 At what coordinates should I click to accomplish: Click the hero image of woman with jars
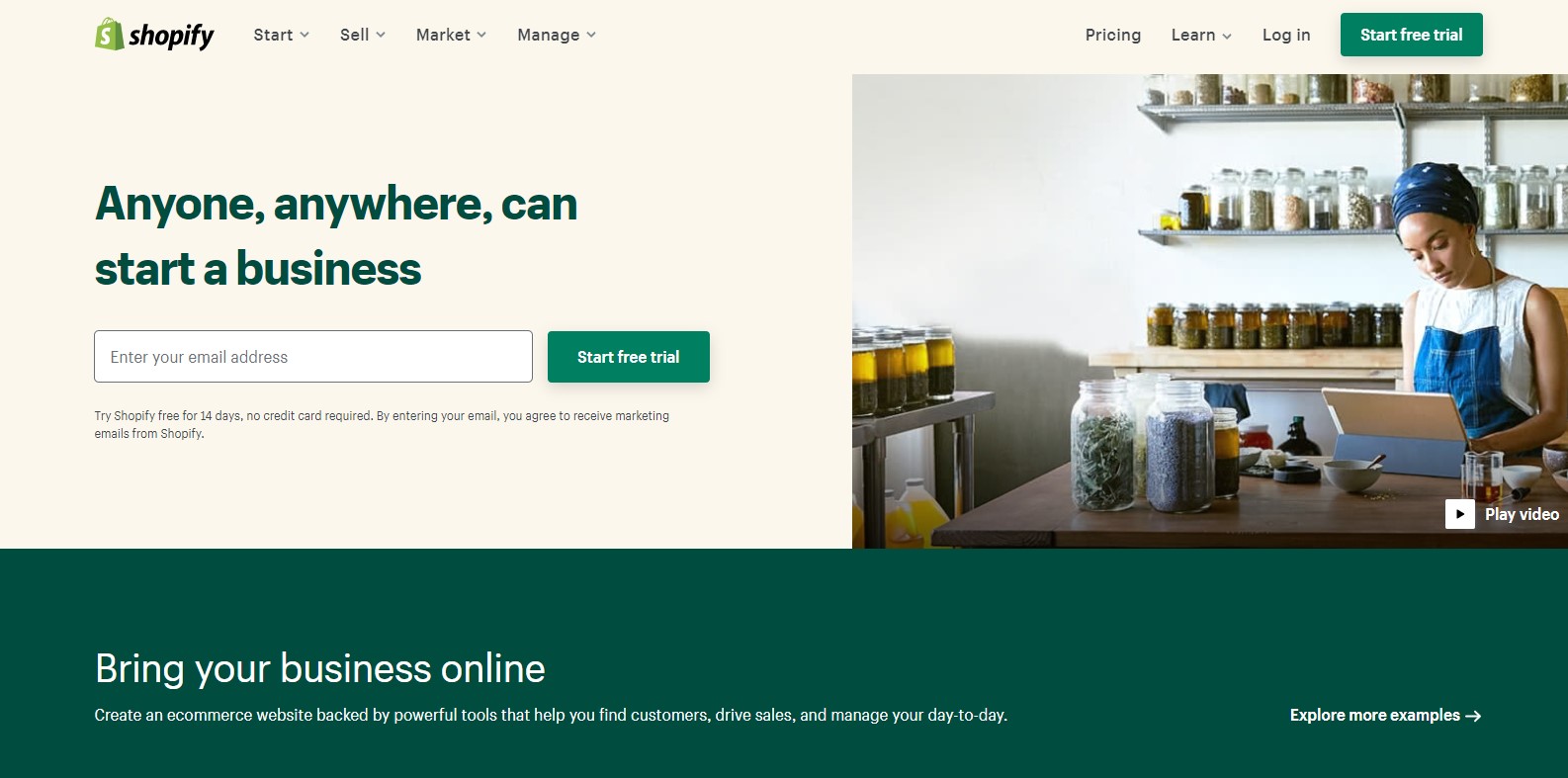tap(1210, 311)
